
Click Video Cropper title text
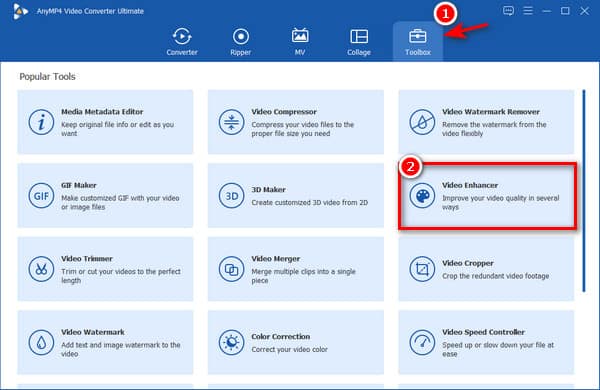(468, 263)
